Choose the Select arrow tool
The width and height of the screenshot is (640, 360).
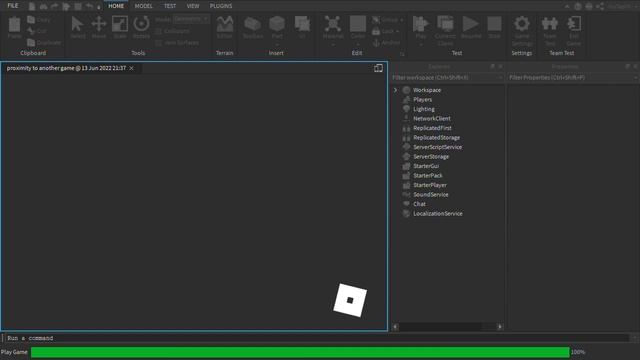tap(77, 24)
